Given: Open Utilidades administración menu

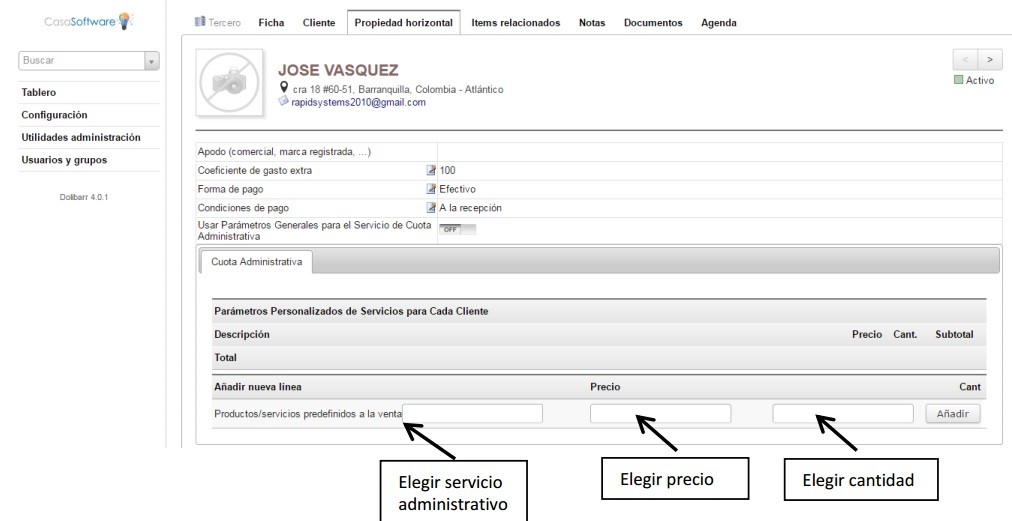Looking at the screenshot, I should pos(81,138).
